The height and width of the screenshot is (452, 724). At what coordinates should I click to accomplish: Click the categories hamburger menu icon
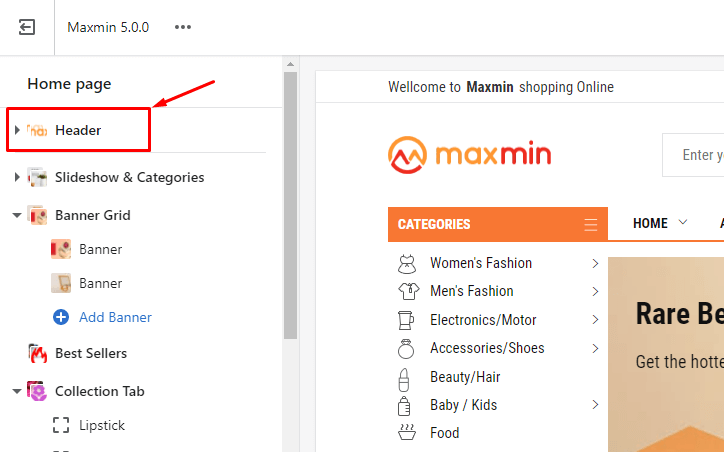pos(591,224)
